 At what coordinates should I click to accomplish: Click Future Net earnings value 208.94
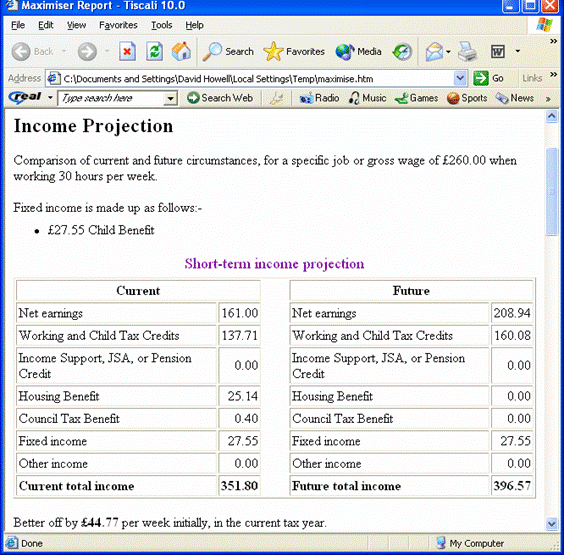click(x=512, y=313)
